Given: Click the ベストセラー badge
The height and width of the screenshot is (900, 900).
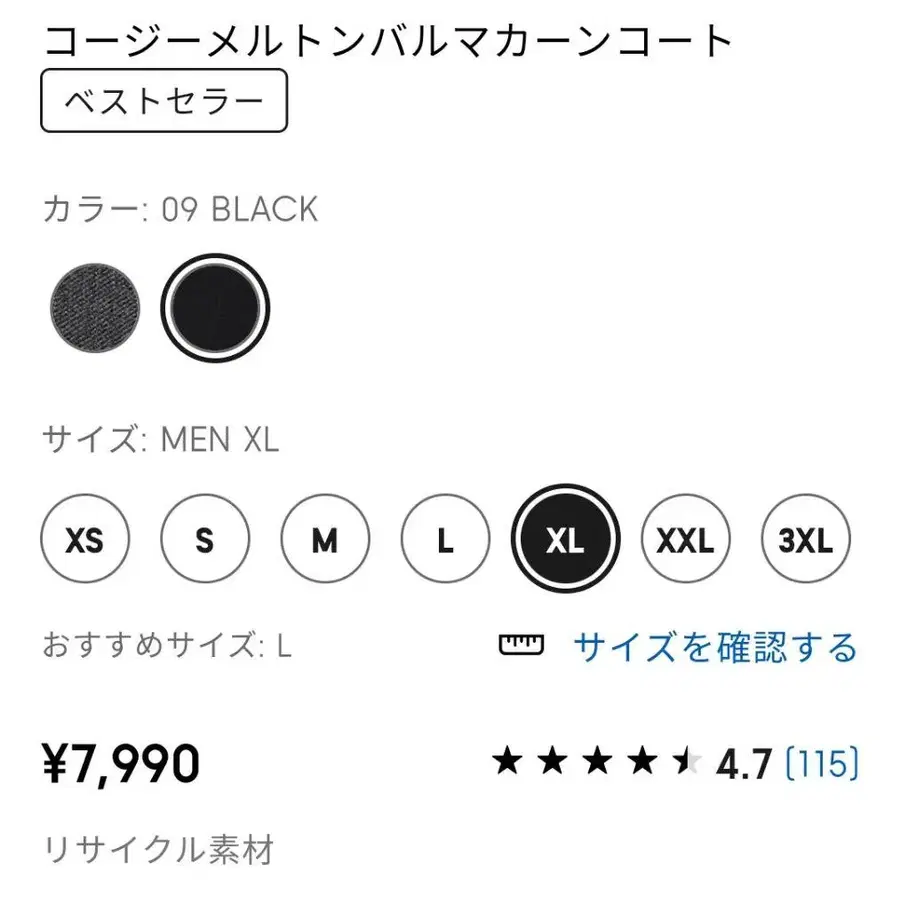Looking at the screenshot, I should [164, 102].
